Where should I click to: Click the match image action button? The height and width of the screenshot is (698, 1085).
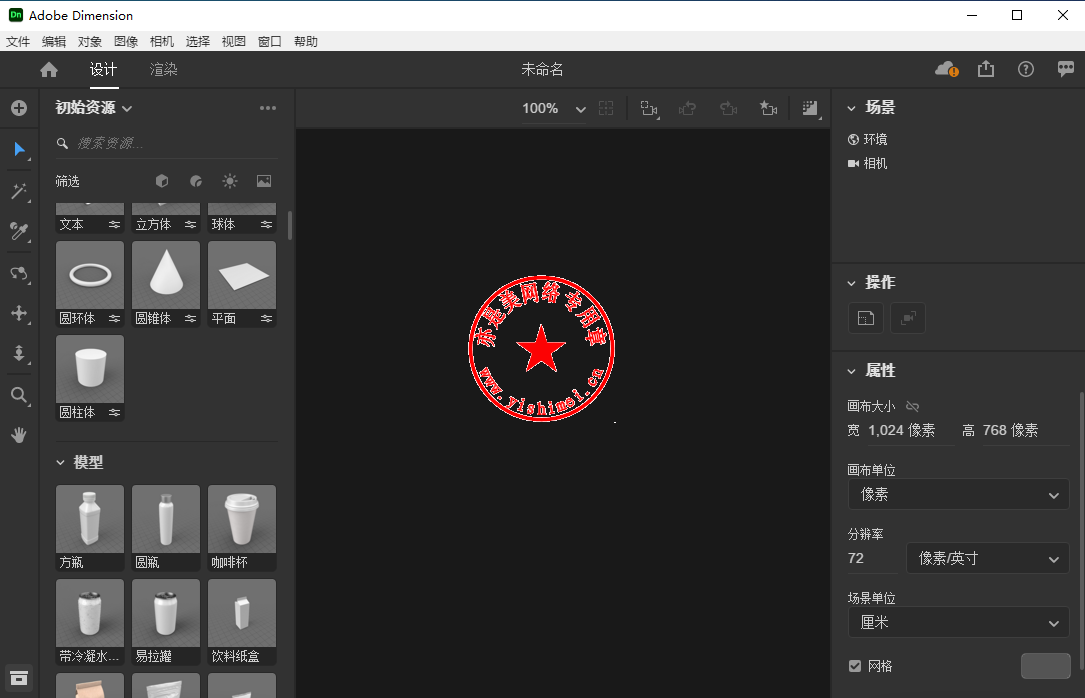(x=866, y=318)
